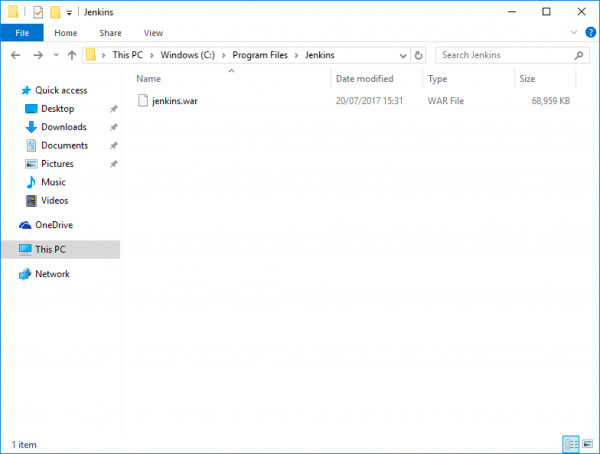Expand chevron after This PC breadcrumb
Viewport: 600px width, 454px height.
(152, 56)
